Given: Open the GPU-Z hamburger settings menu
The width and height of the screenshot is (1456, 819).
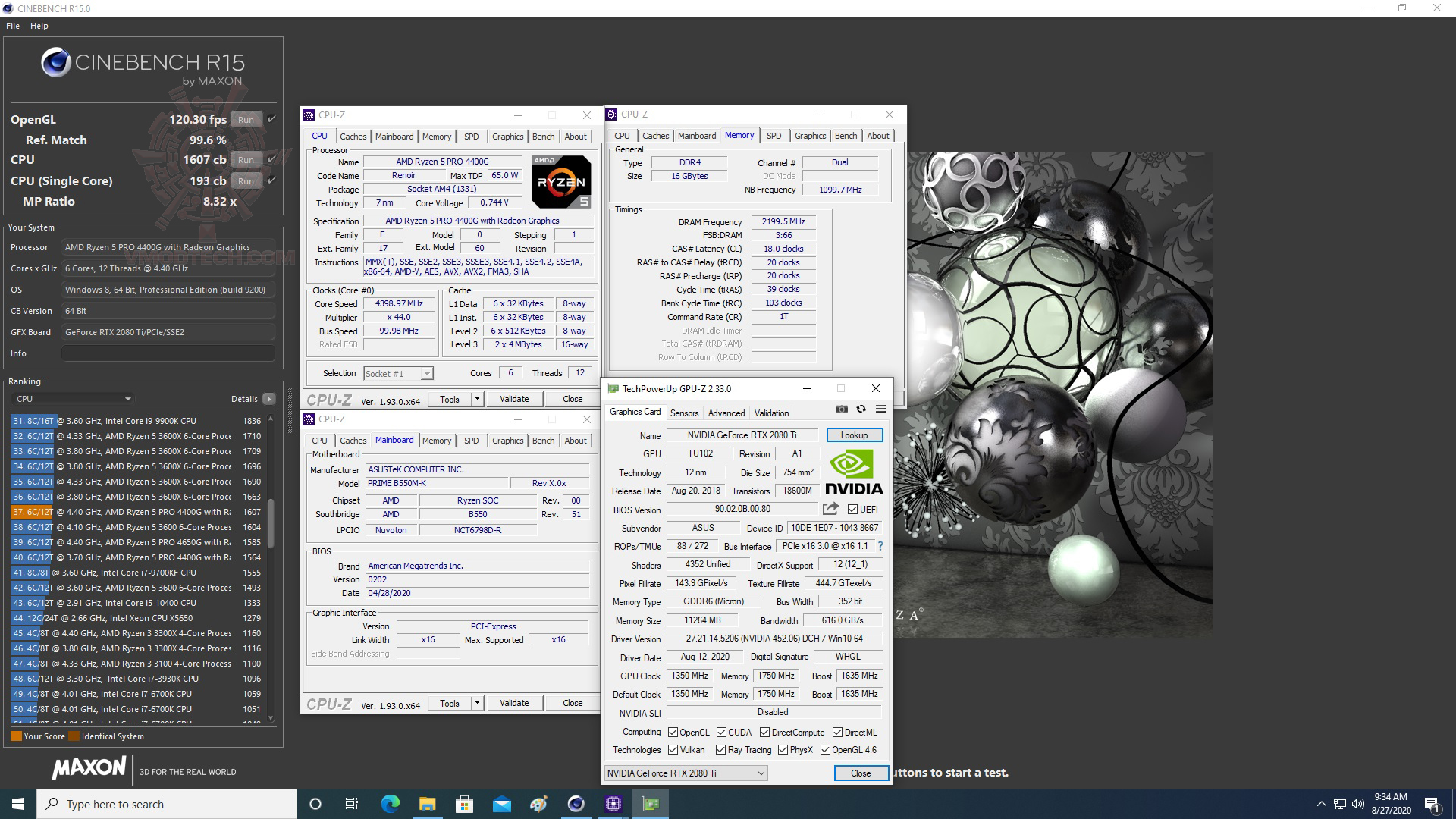Looking at the screenshot, I should coord(880,409).
